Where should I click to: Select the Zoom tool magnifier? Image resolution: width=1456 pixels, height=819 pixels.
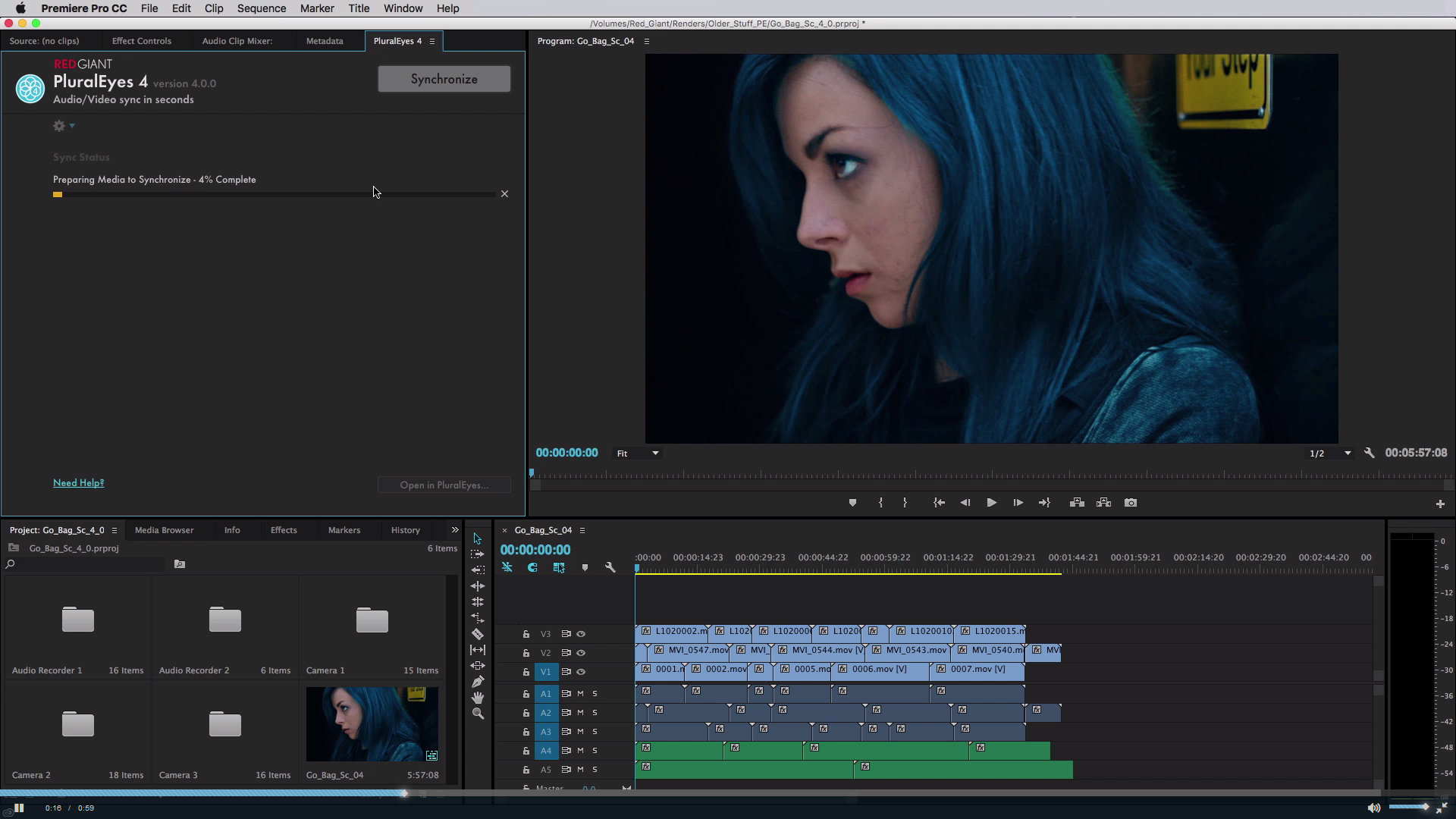478,714
